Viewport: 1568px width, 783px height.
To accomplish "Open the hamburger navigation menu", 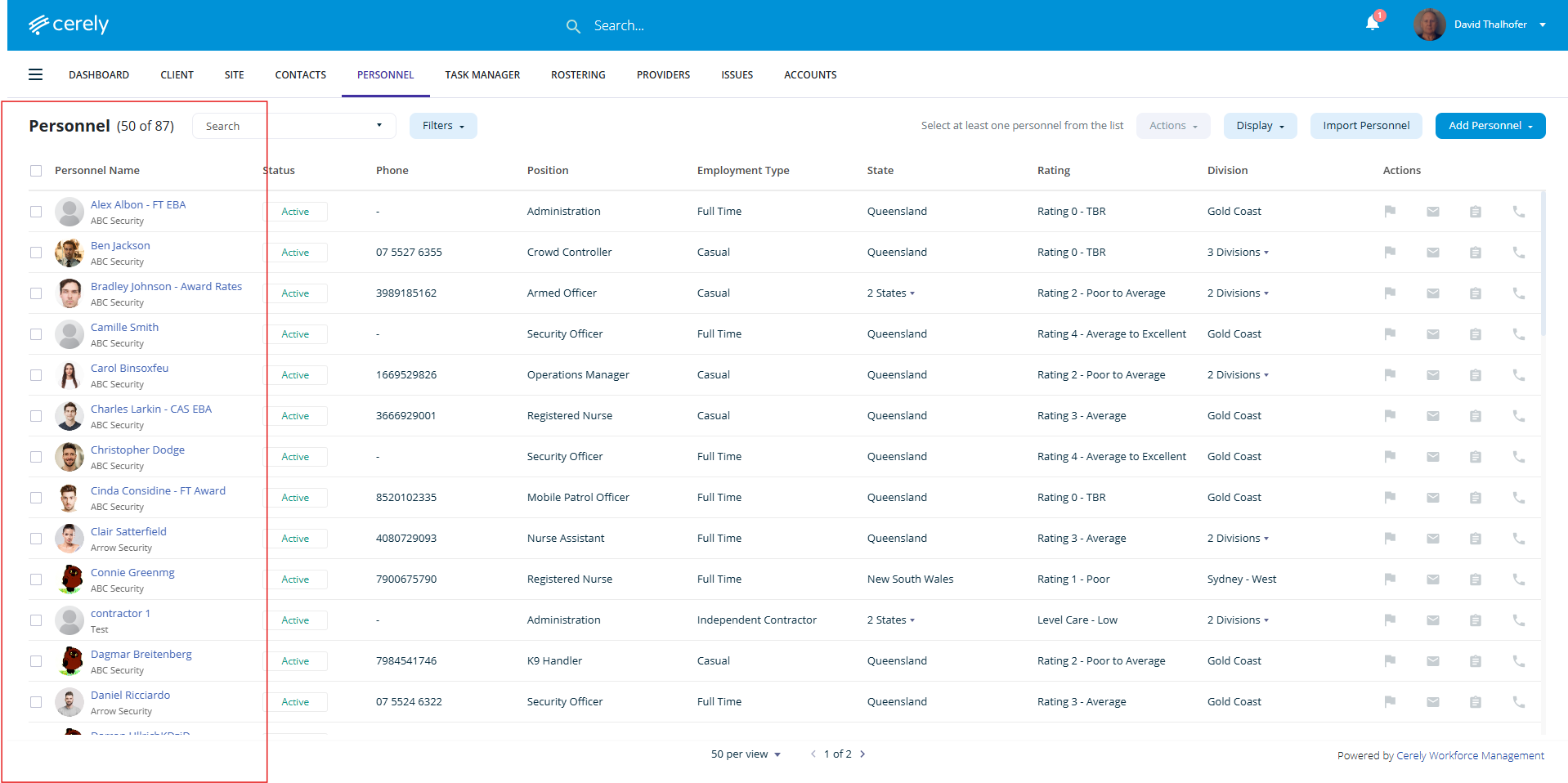I will 35,74.
